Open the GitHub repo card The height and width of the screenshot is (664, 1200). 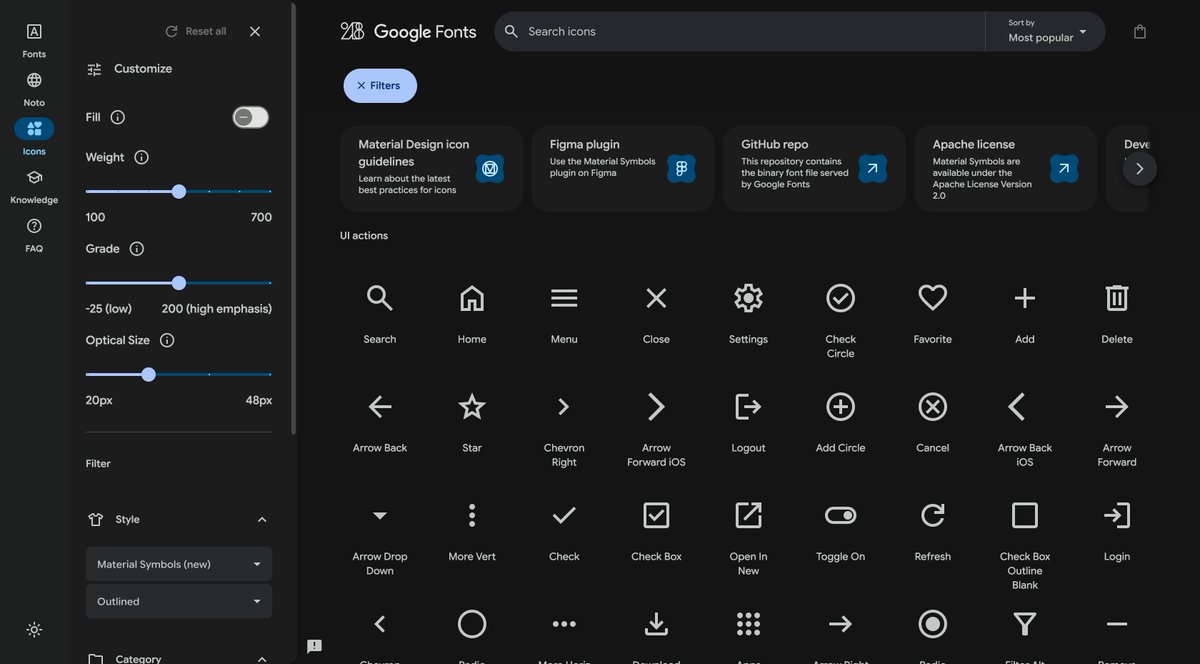[x=814, y=168]
